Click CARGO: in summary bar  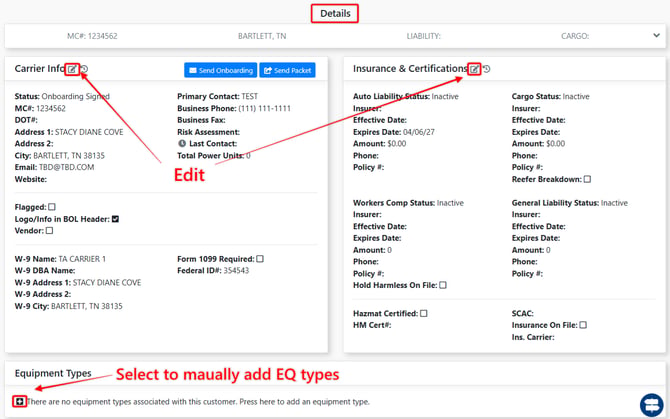[575, 36]
